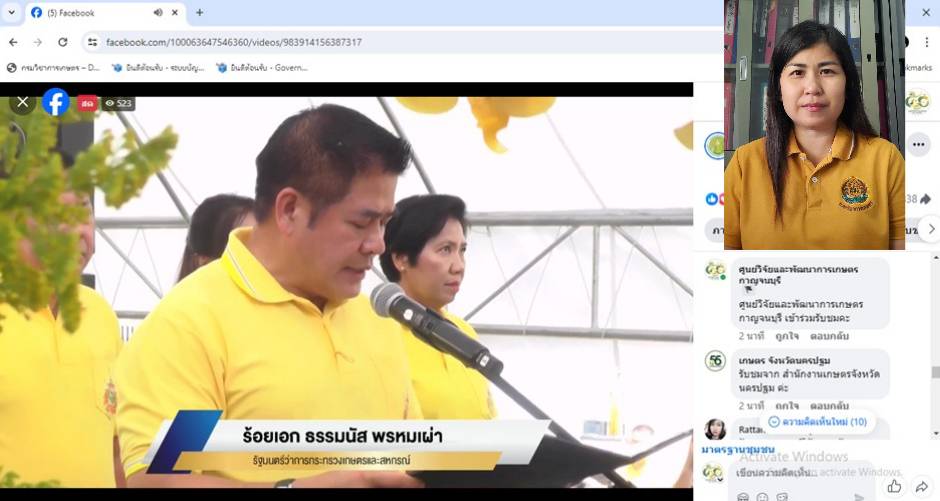
Task: Open ศูนย์วิจัยและพัฒนาการเกษตร กาญจนบุรี commenter profile name
Action: click(798, 274)
